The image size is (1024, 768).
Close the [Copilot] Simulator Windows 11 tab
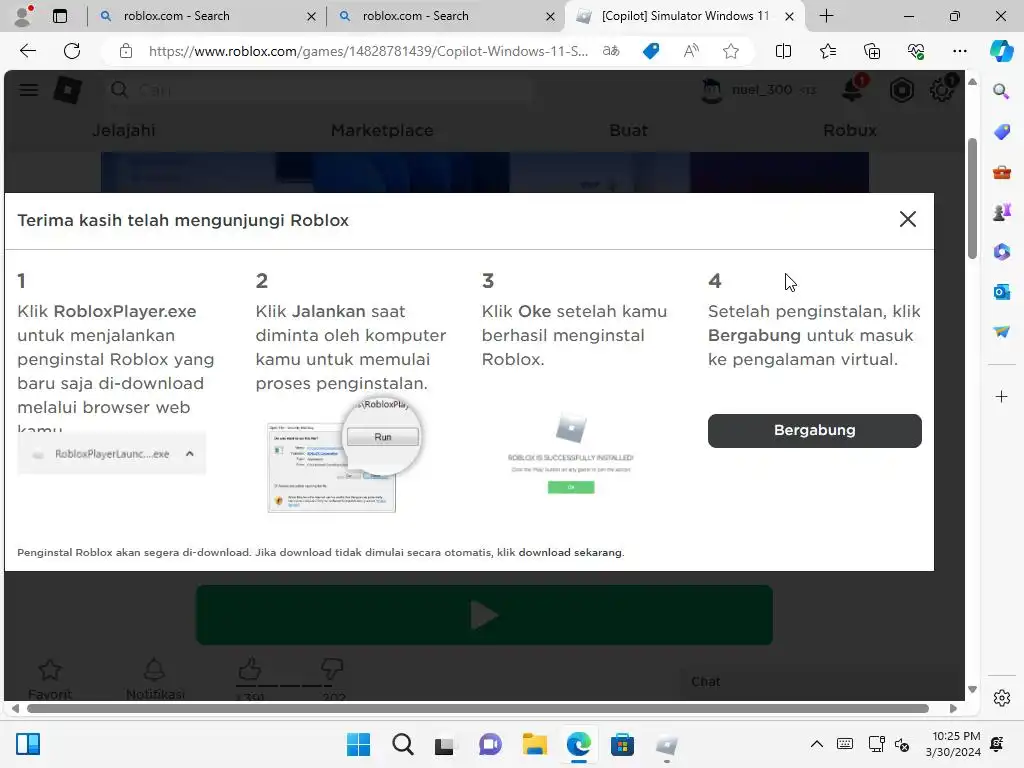tap(789, 16)
